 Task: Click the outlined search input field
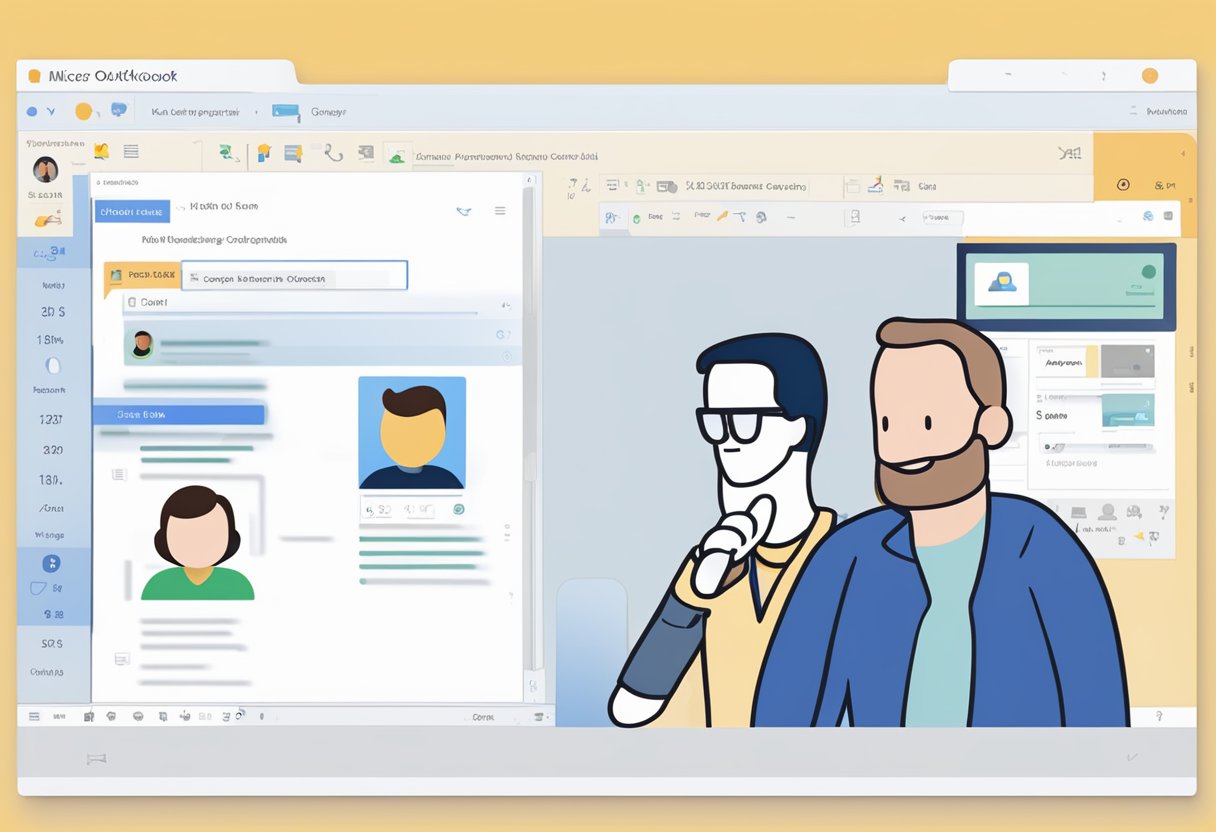pyautogui.click(x=294, y=276)
